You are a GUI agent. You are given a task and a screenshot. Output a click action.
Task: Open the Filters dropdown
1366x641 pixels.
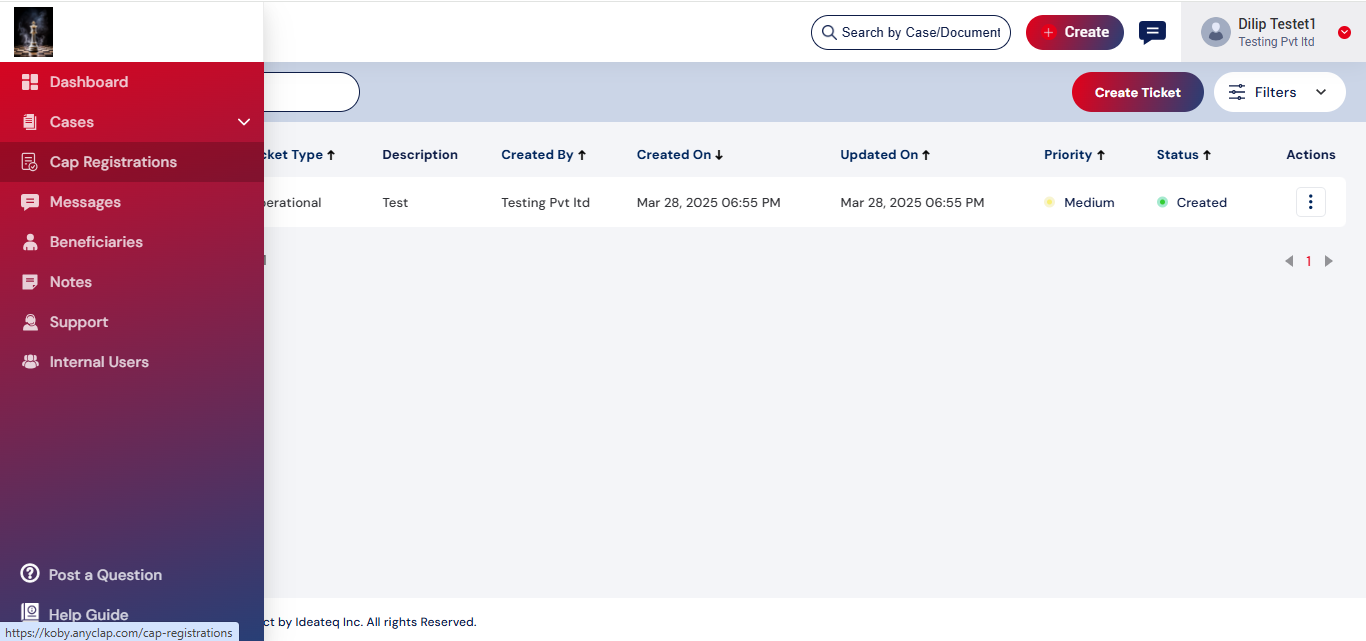click(1280, 92)
